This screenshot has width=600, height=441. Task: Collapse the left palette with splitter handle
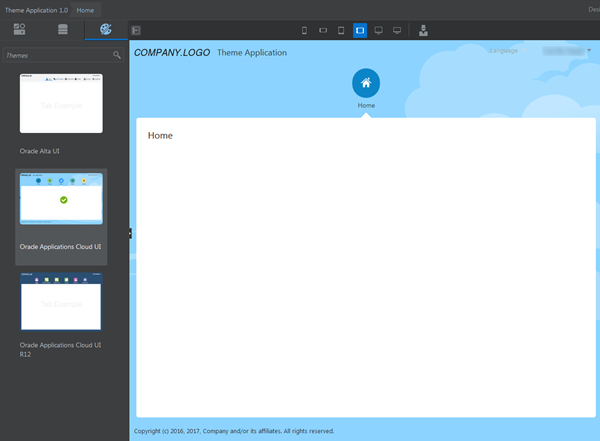pyautogui.click(x=130, y=234)
